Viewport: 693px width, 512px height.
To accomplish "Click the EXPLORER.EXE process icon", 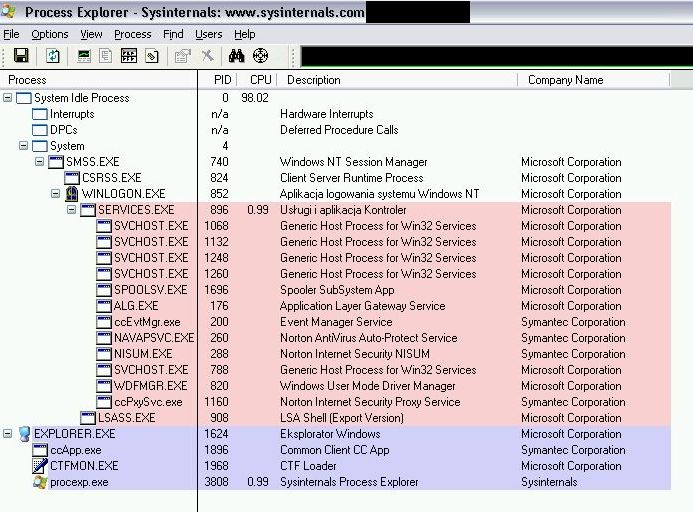I will (x=24, y=434).
